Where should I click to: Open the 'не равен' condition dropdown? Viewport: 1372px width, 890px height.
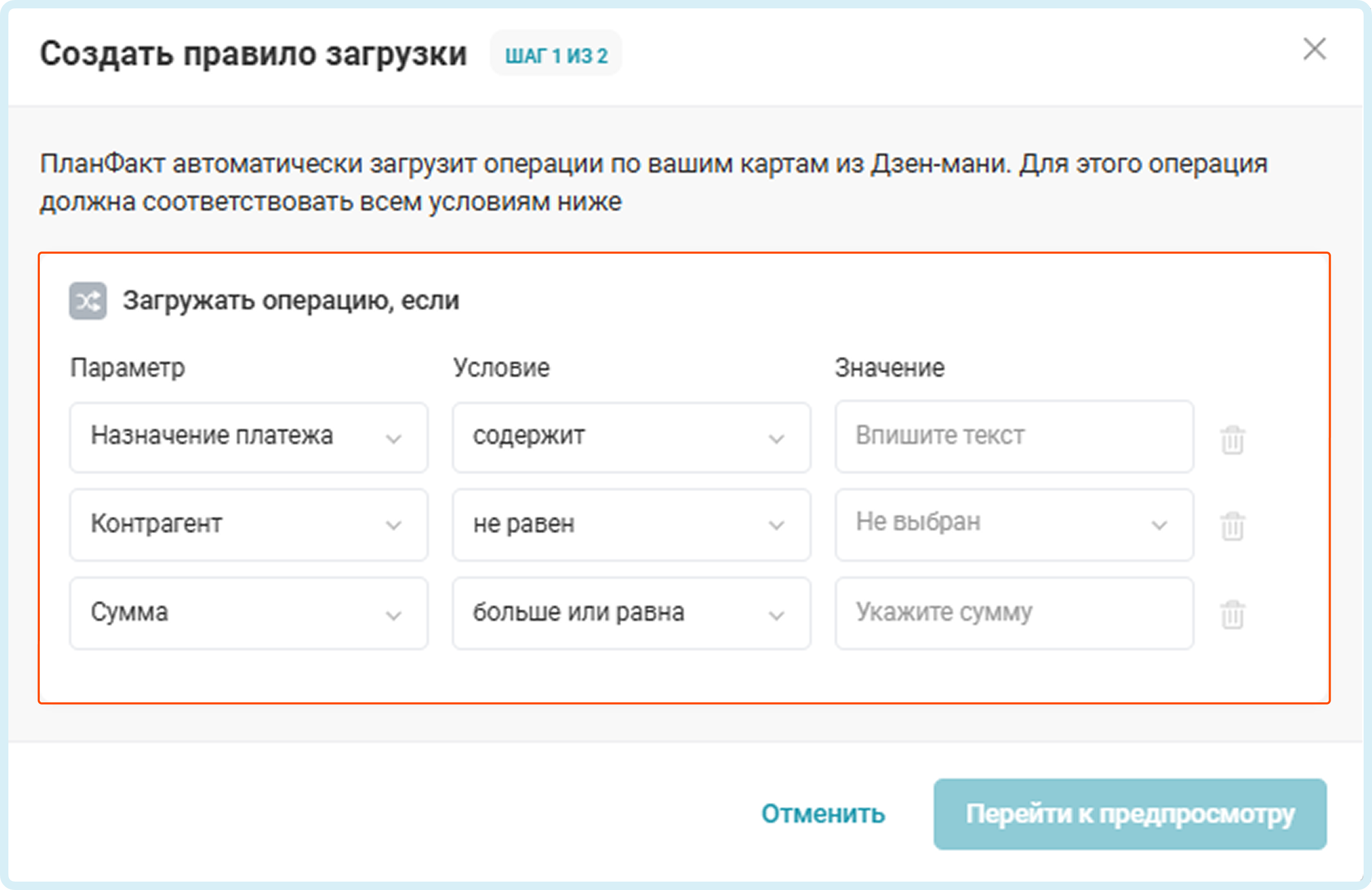pyautogui.click(x=630, y=525)
